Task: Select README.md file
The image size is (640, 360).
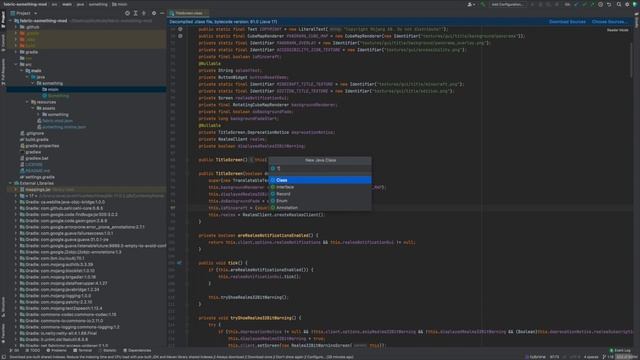Action: (x=35, y=171)
